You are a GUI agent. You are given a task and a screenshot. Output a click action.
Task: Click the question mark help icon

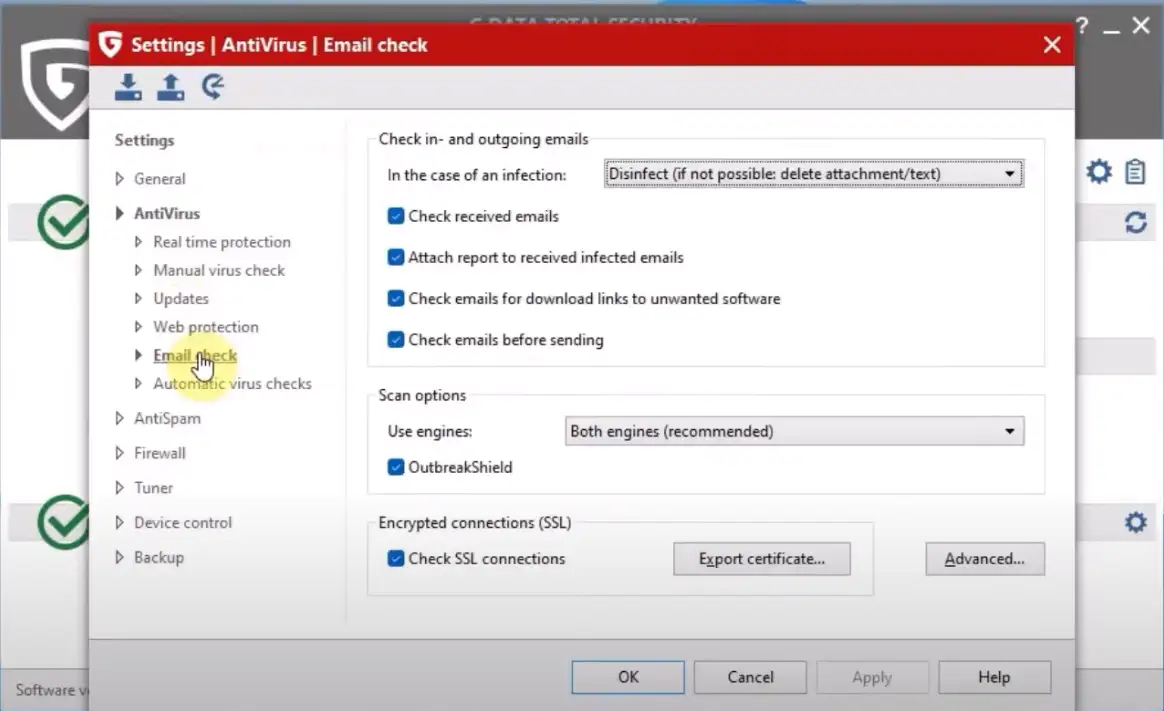tap(1082, 26)
